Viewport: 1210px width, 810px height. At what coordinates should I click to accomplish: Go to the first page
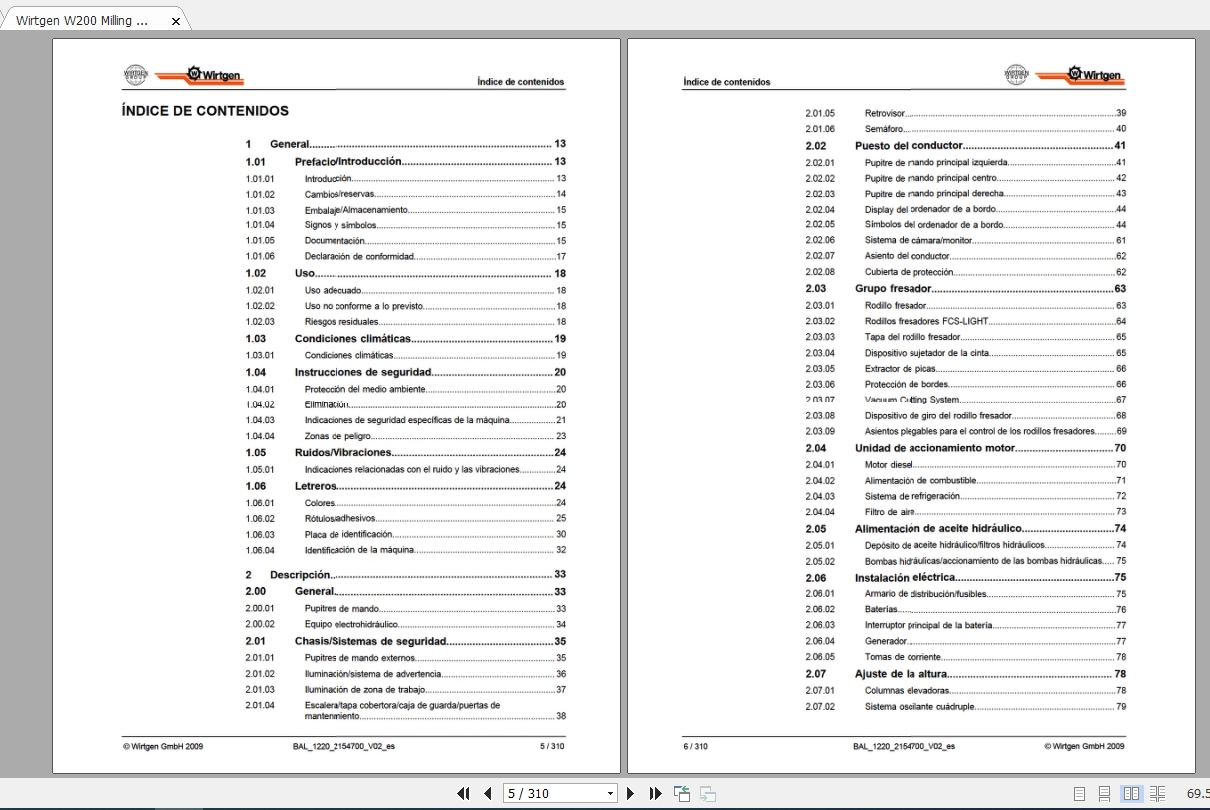click(x=463, y=793)
